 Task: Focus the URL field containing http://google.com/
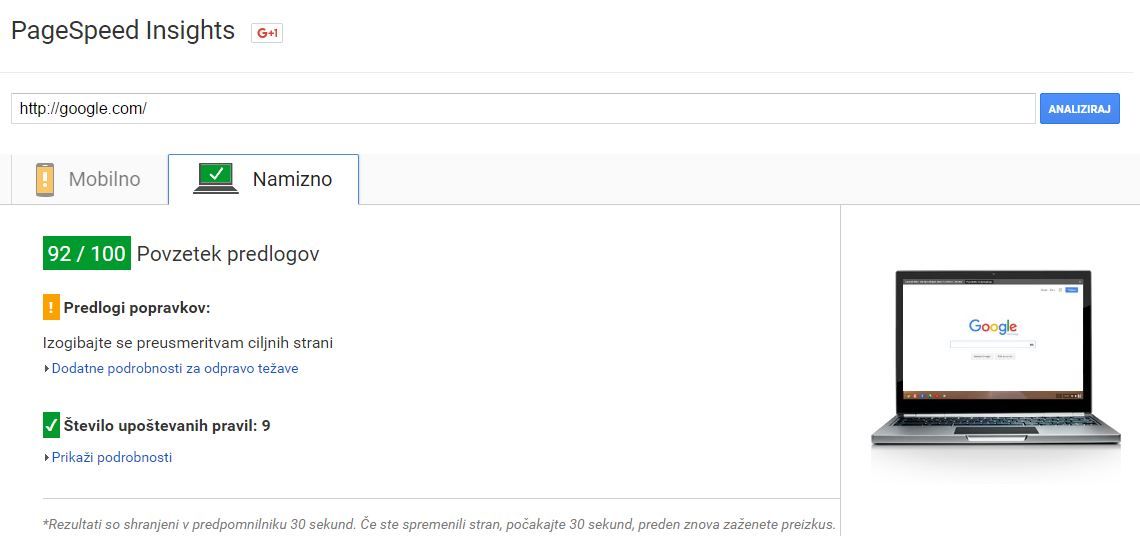(522, 108)
